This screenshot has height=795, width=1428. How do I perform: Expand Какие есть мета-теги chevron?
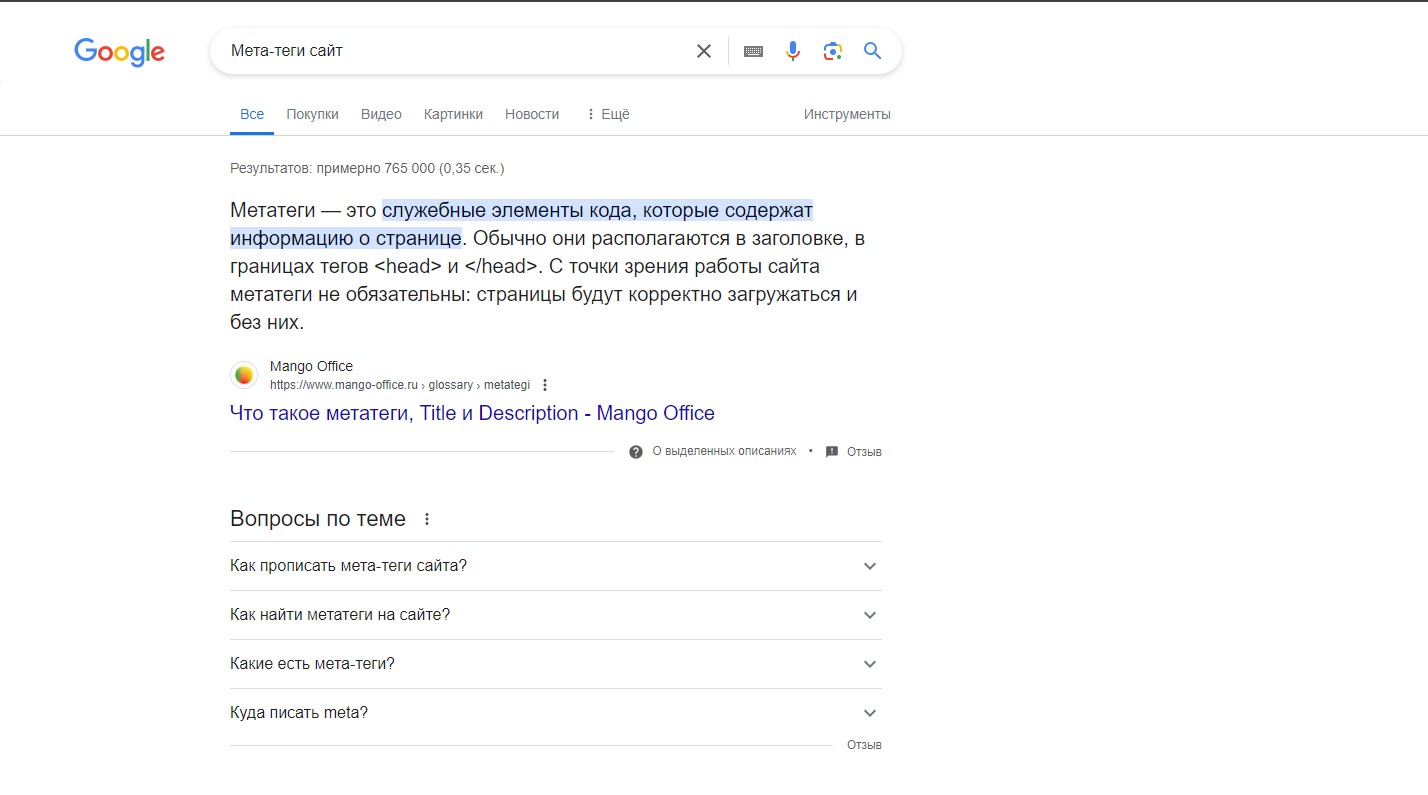(870, 664)
